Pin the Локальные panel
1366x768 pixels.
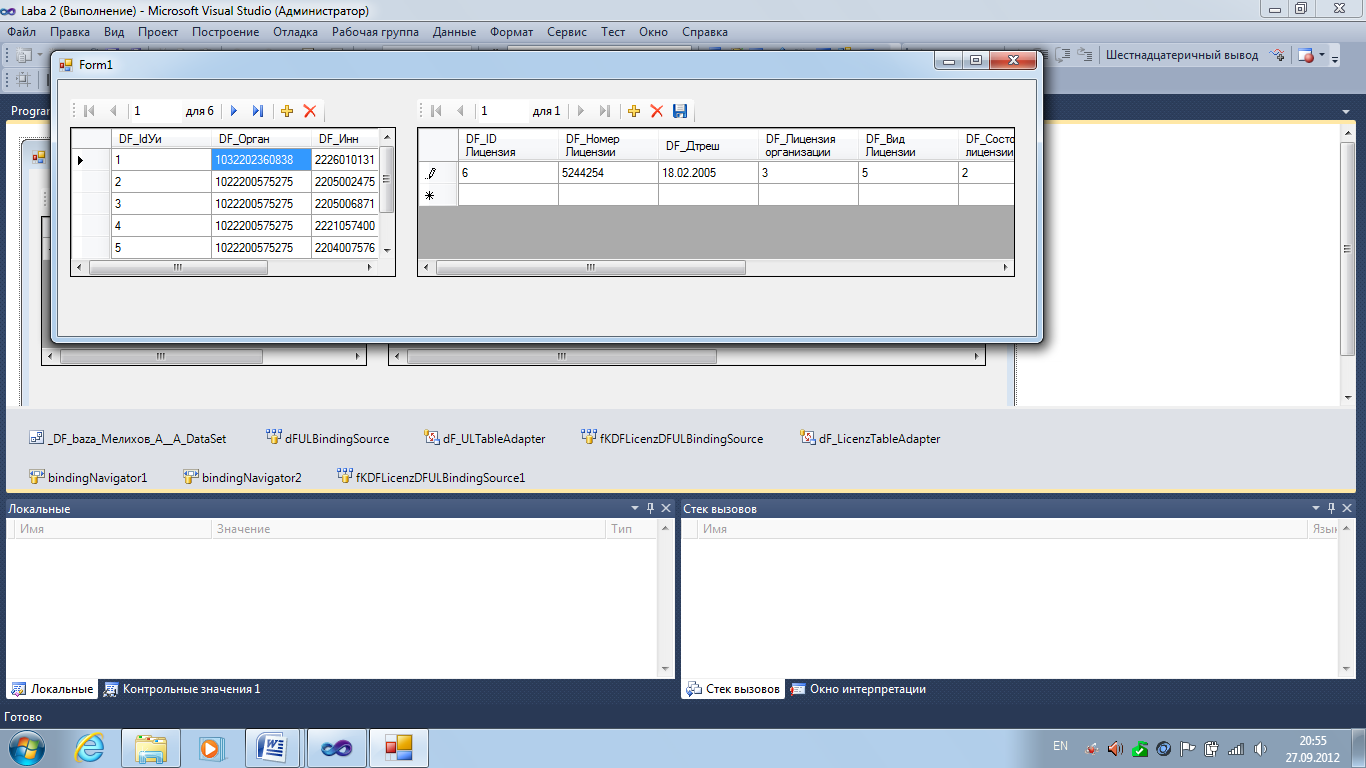coord(650,508)
